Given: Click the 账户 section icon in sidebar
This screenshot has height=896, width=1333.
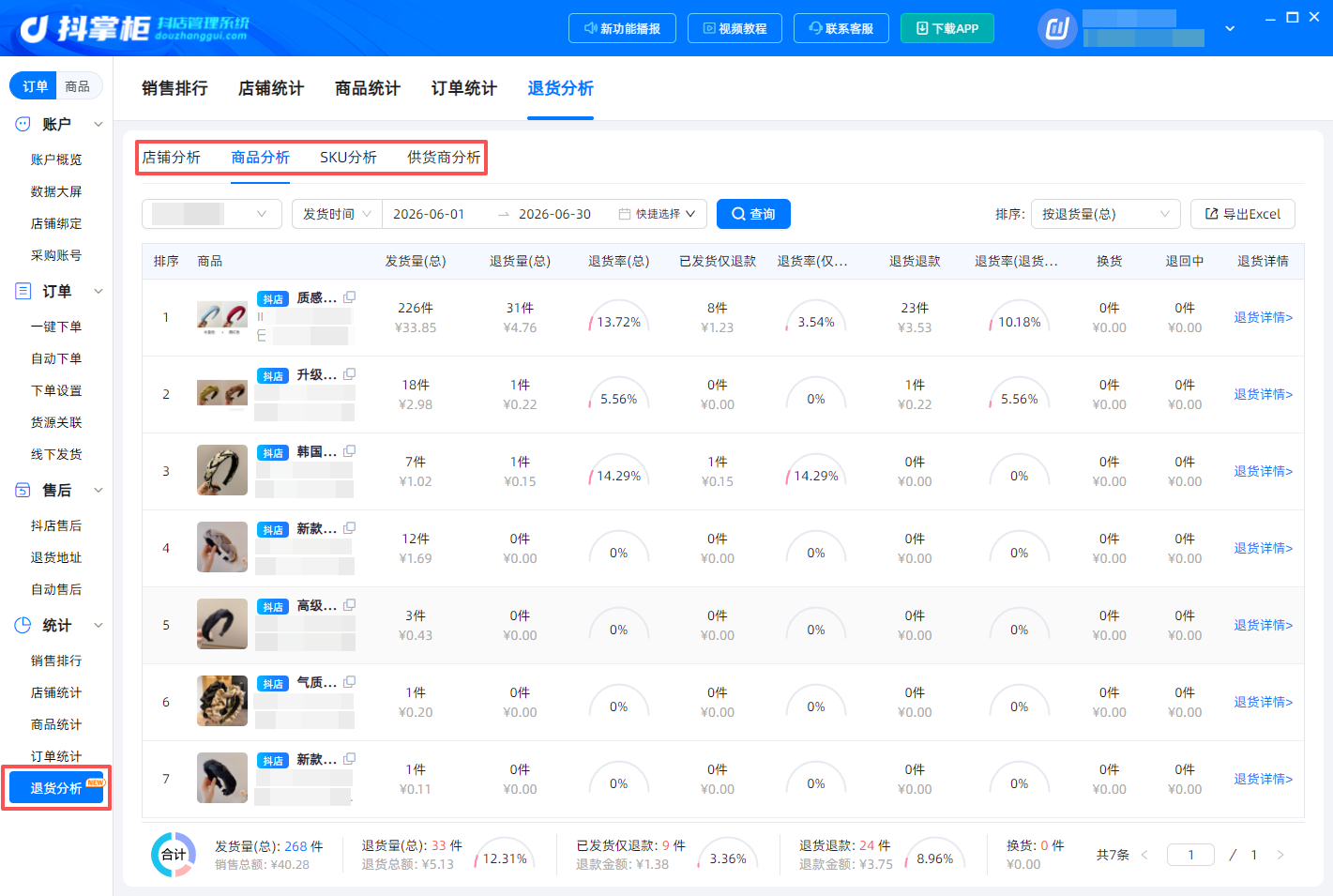Looking at the screenshot, I should (x=23, y=124).
